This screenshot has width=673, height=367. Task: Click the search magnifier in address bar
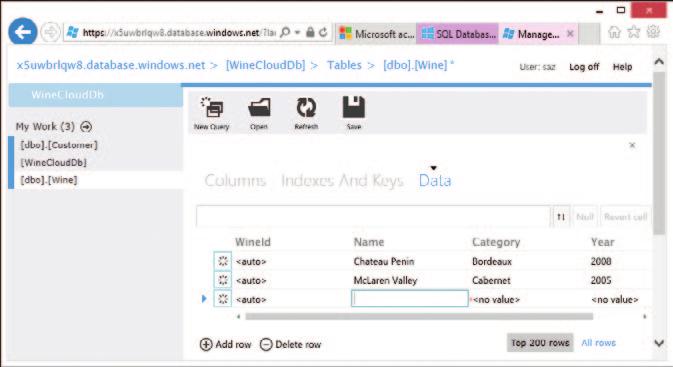tap(285, 33)
